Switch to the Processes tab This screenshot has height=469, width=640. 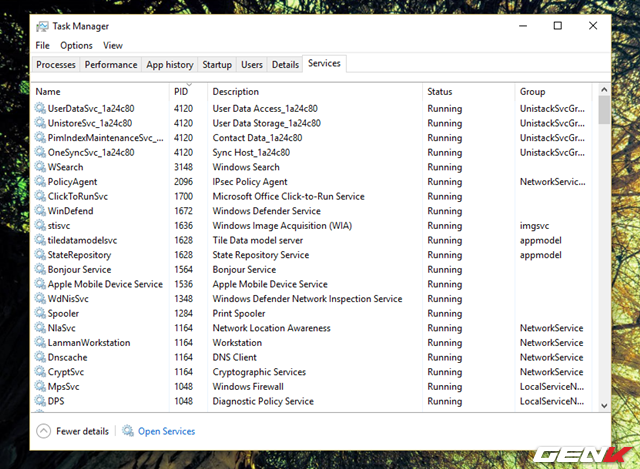56,64
